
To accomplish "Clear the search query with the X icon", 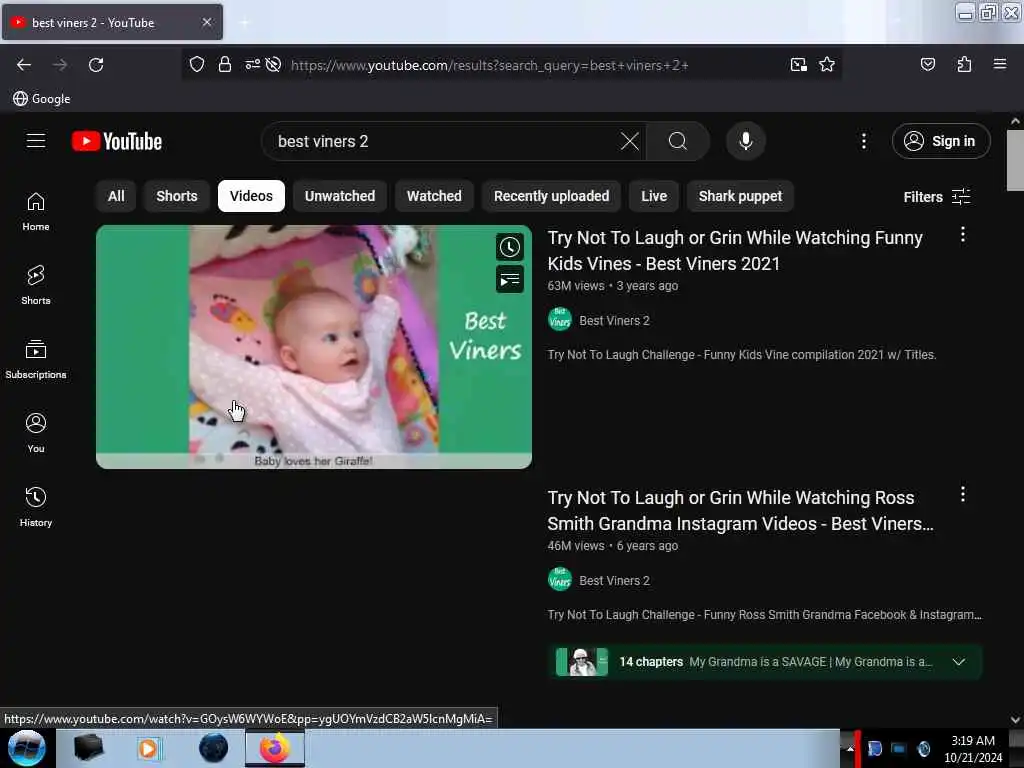I will (630, 141).
